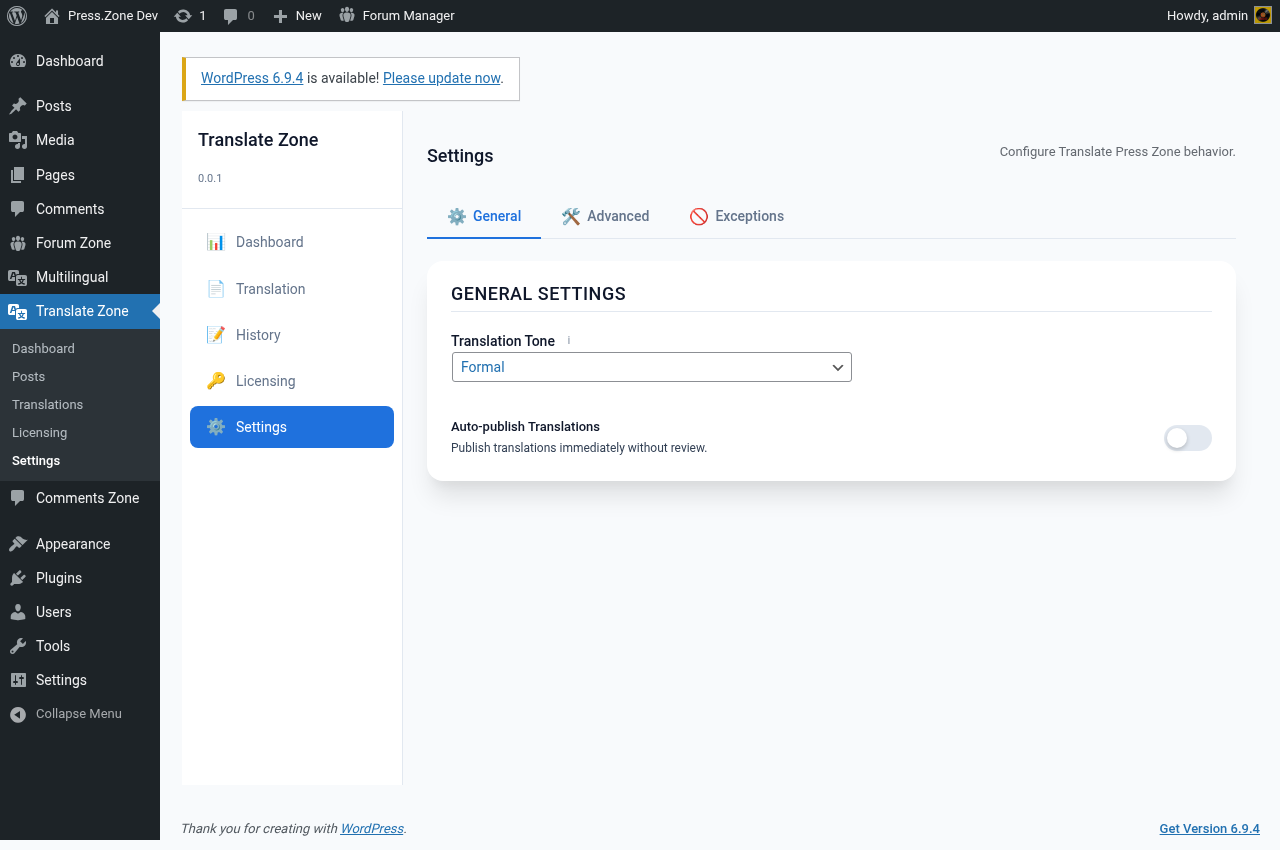Click the WordPress Settings sliders icon
Image resolution: width=1280 pixels, height=850 pixels.
click(x=18, y=680)
